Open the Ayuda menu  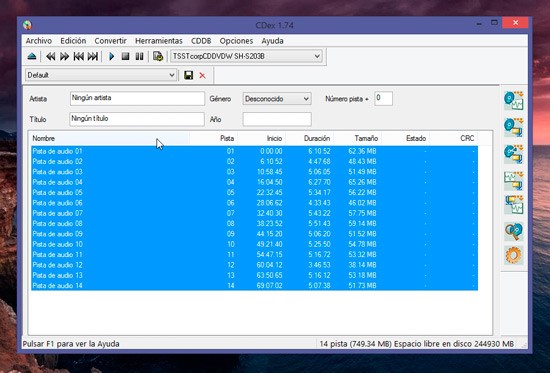pyautogui.click(x=272, y=41)
